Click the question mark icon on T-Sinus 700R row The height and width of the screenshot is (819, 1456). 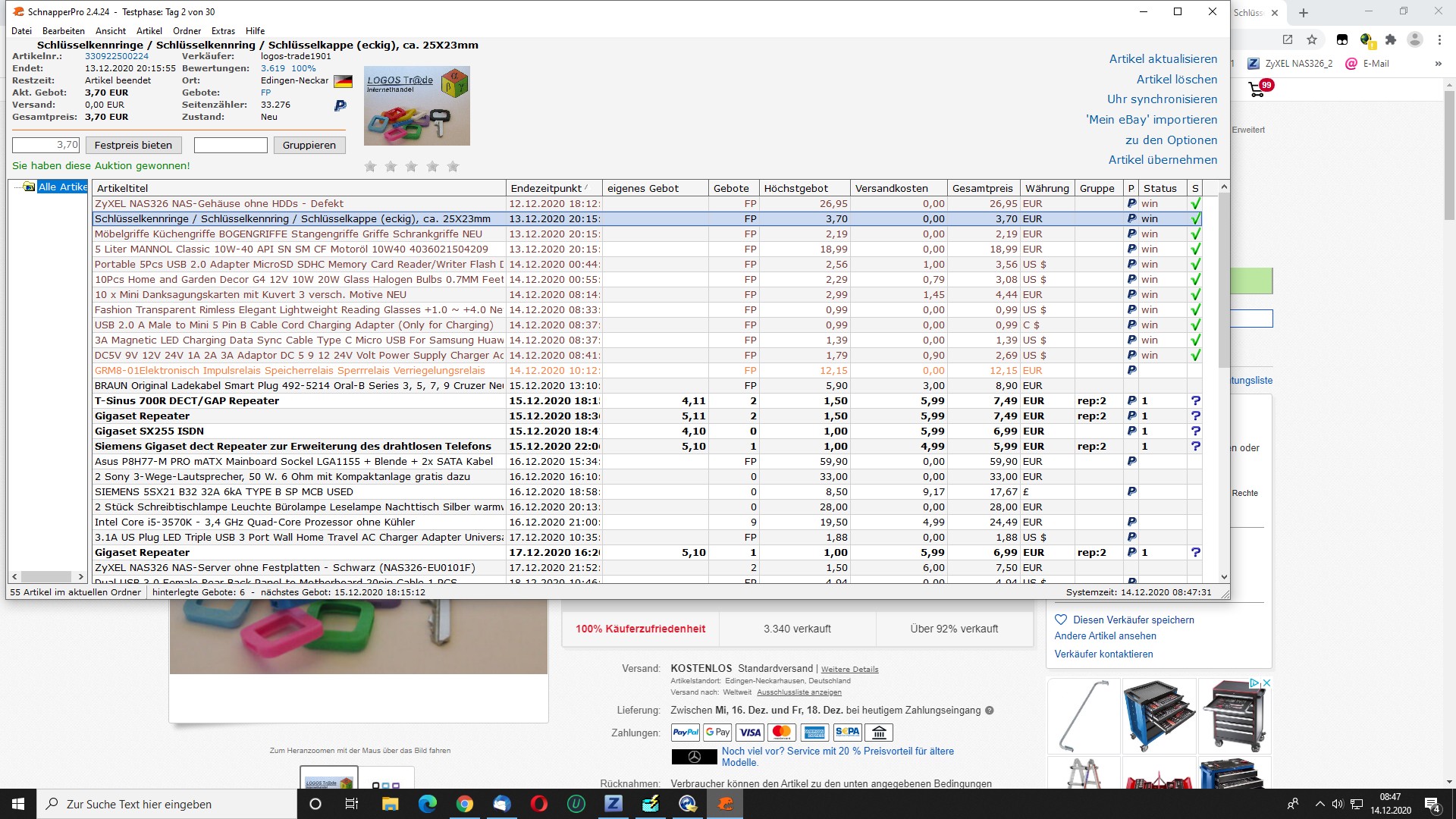point(1195,400)
